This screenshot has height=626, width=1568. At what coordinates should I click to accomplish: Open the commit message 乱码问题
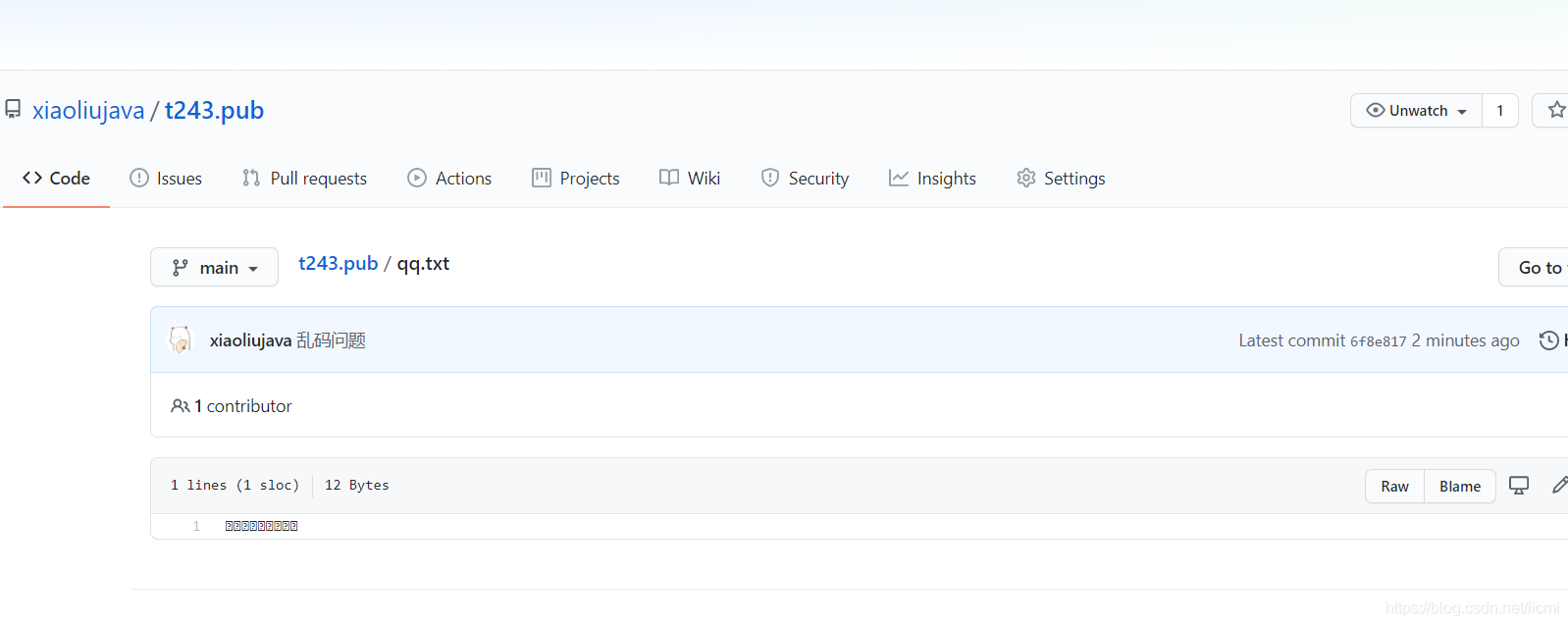pos(331,340)
